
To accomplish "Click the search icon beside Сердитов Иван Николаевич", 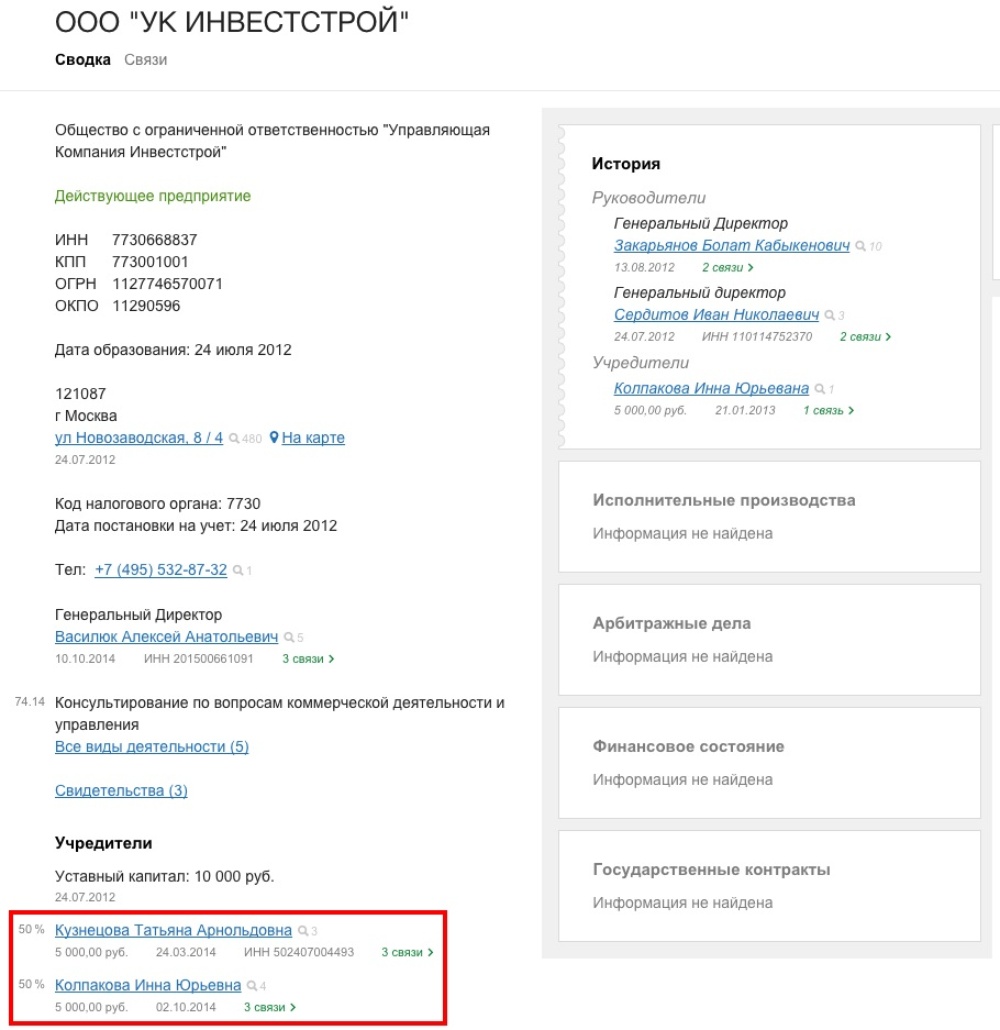I will pyautogui.click(x=829, y=316).
